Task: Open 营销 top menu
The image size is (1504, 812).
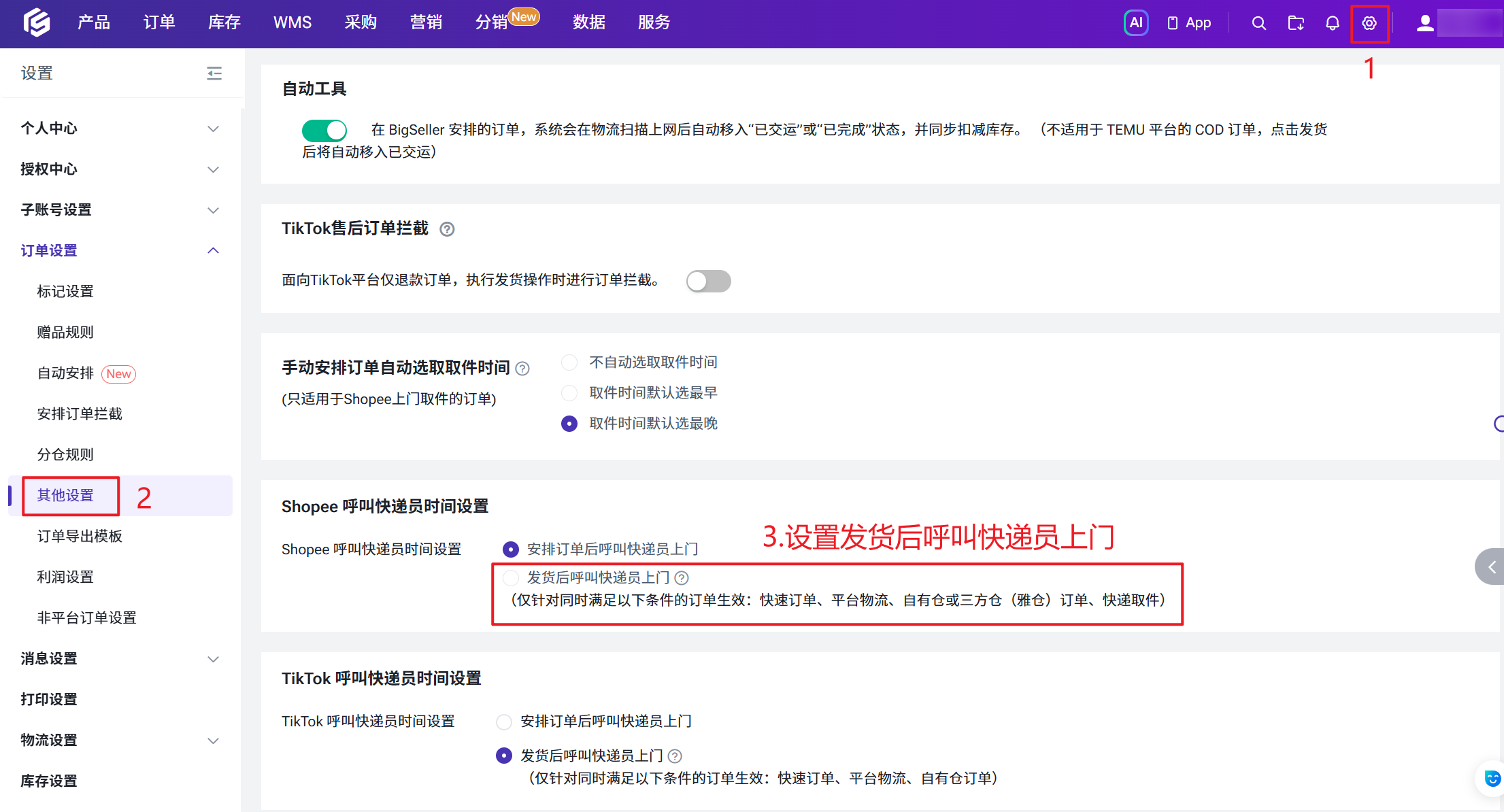Action: pyautogui.click(x=426, y=22)
